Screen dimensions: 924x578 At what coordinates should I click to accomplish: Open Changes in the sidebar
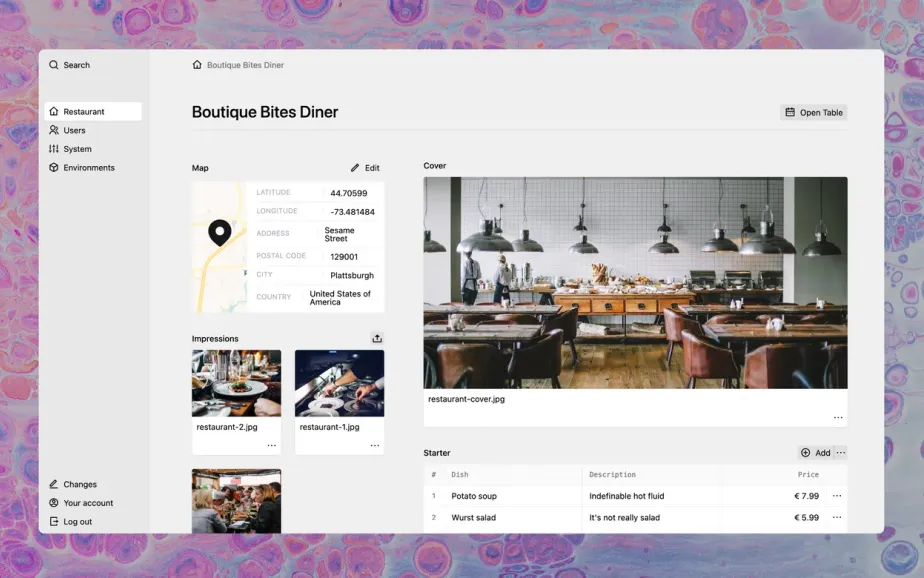point(80,485)
